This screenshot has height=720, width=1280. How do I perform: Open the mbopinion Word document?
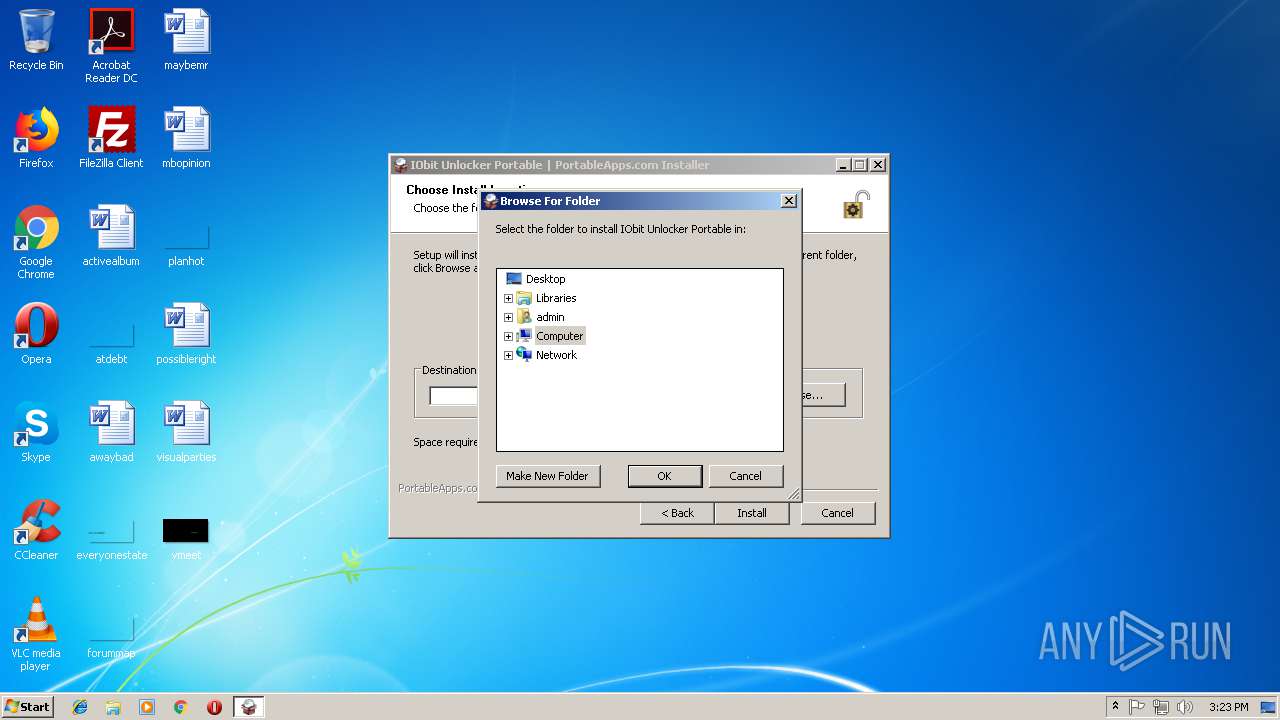[186, 138]
